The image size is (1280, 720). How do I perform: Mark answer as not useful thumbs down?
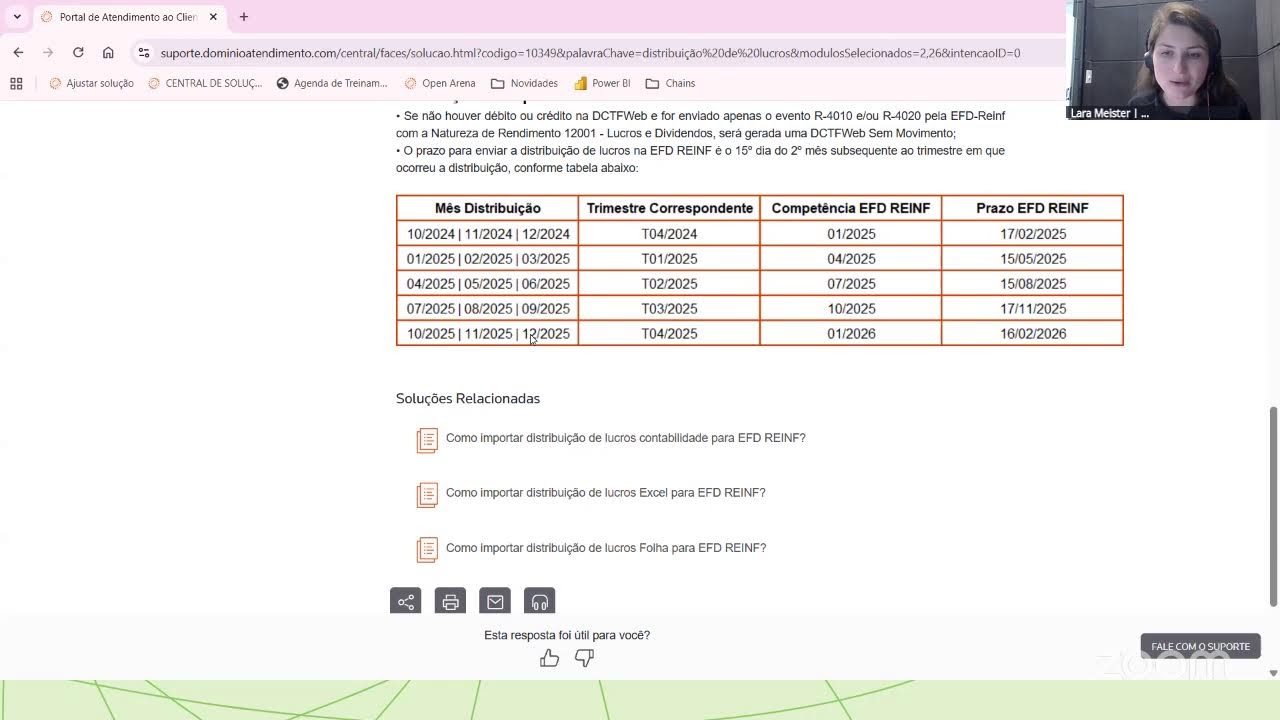pos(584,658)
